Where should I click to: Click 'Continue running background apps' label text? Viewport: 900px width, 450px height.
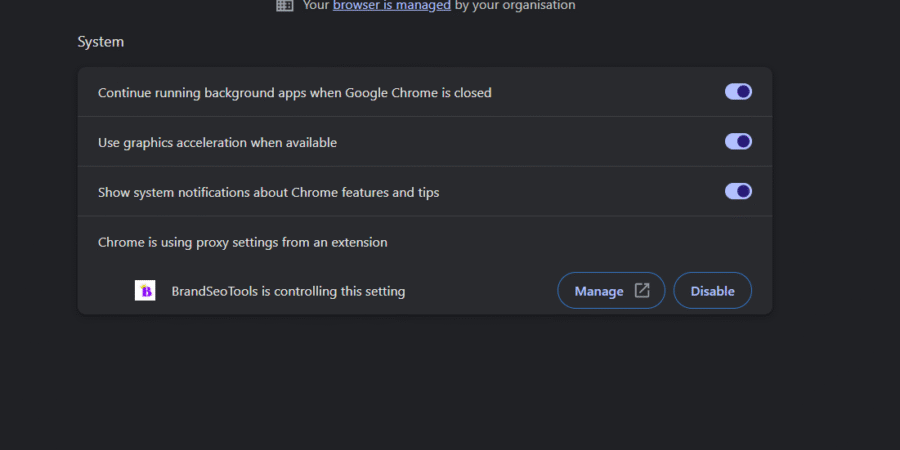294,93
